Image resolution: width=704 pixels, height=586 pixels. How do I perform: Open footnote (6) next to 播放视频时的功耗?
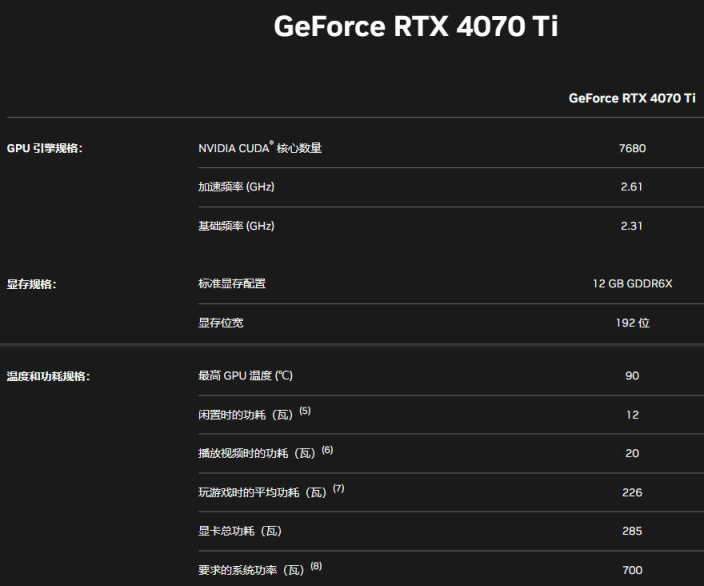click(327, 450)
